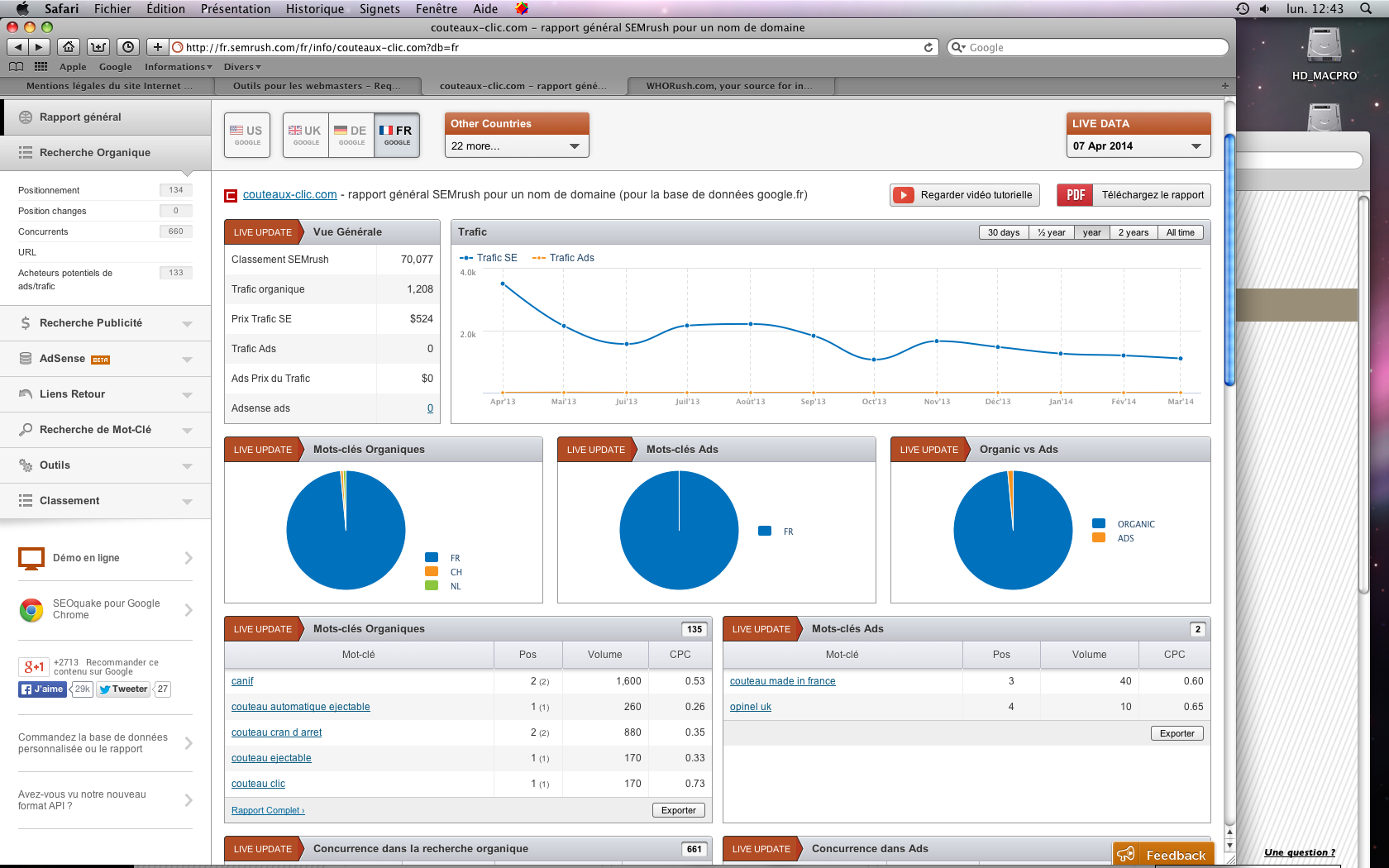The height and width of the screenshot is (868, 1389).
Task: Open the Safari Top Sites grid icon
Action: (x=41, y=67)
